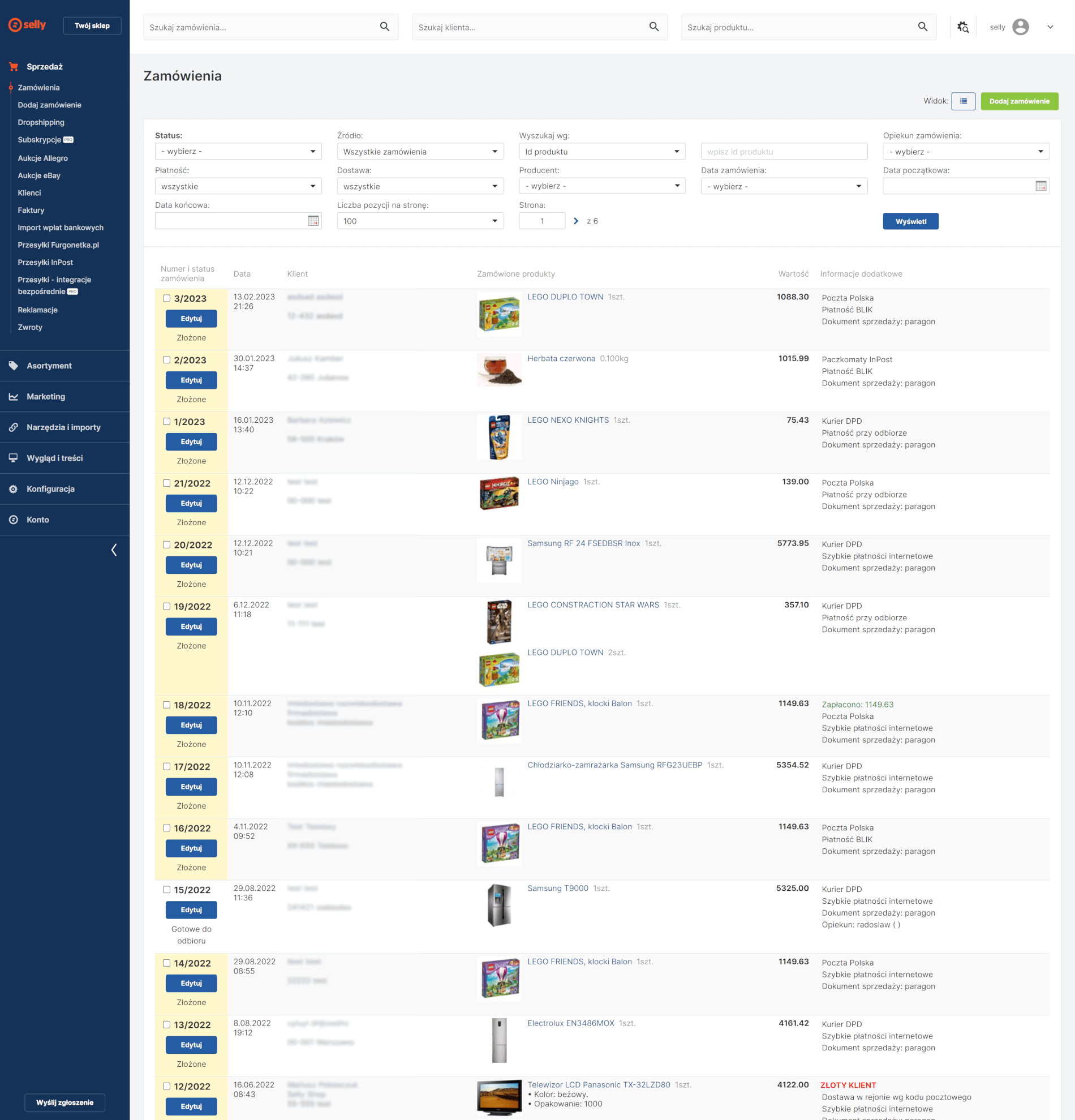This screenshot has height=1120, width=1075.
Task: Click the Wyślij zgłoszenie button
Action: coord(64,1102)
